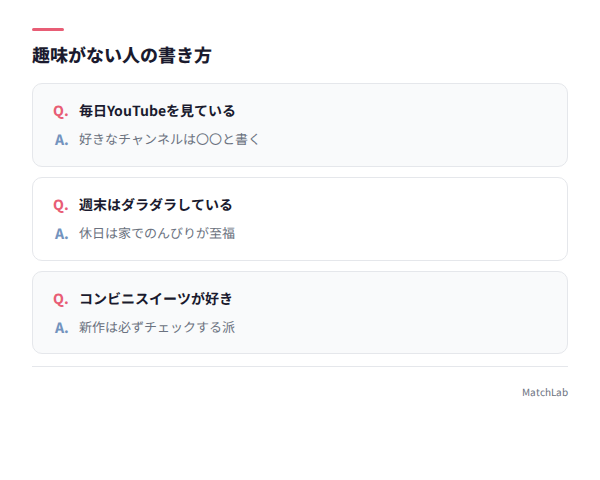The height and width of the screenshot is (480, 600).
Task: Click the heading 趣味がない人の書き方
Action: coord(122,56)
